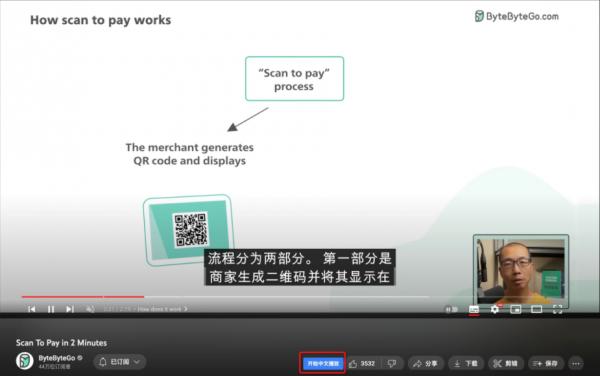The image size is (600, 376).
Task: Toggle the autoplay switch
Action: [x=452, y=309]
